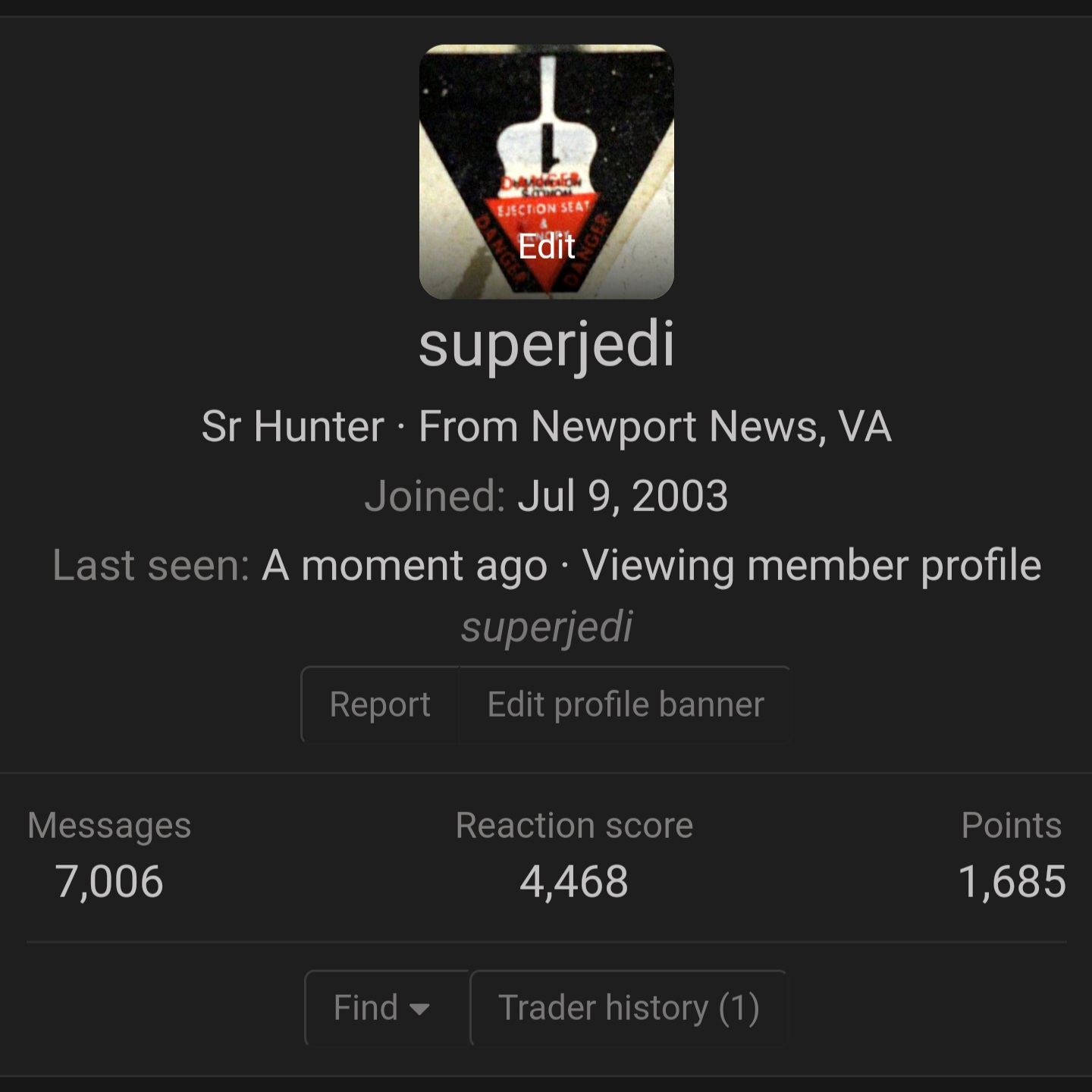The width and height of the screenshot is (1092, 1092).
Task: Open the Newport News, VA location link
Action: (x=711, y=426)
